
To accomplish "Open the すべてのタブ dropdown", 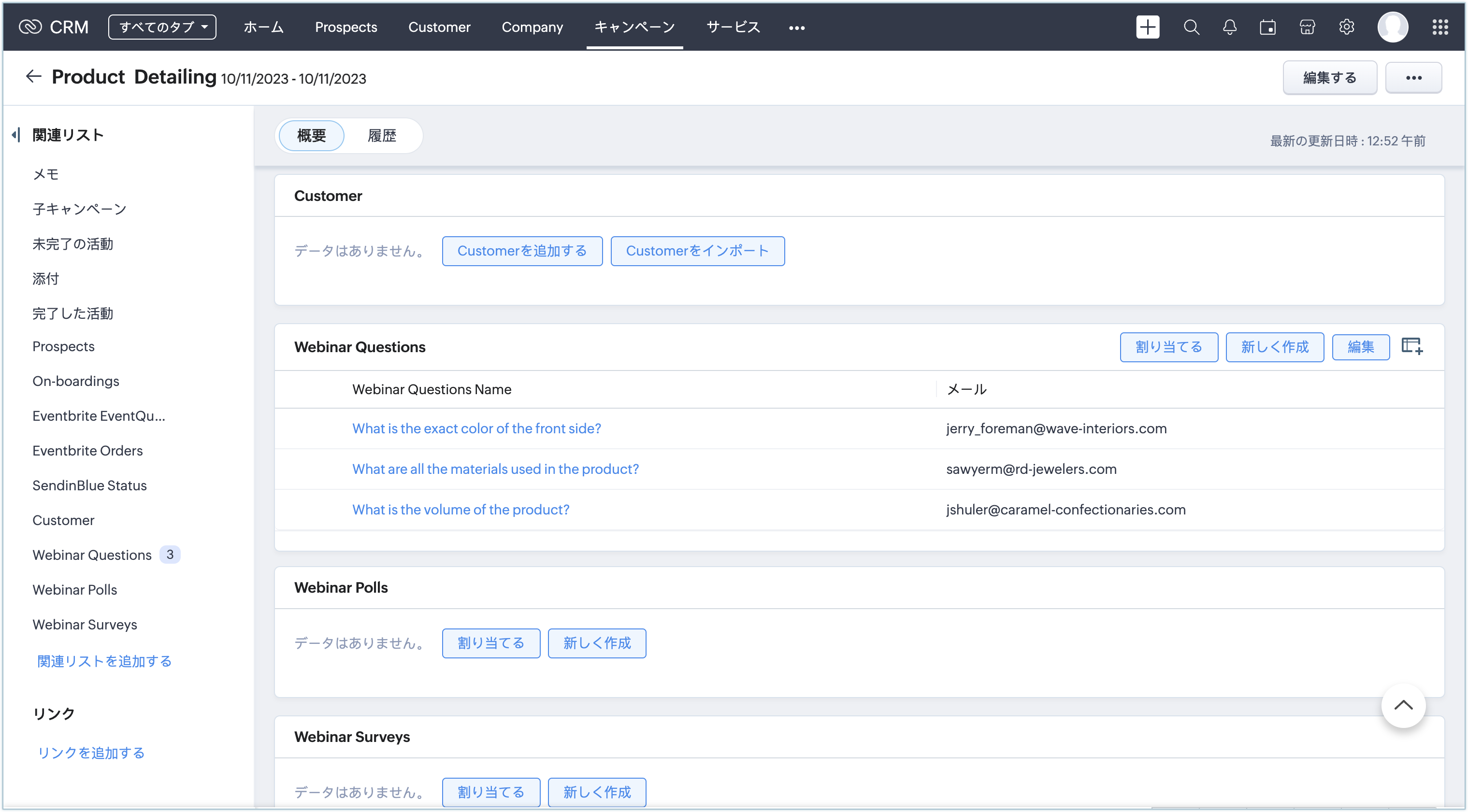I will point(162,27).
